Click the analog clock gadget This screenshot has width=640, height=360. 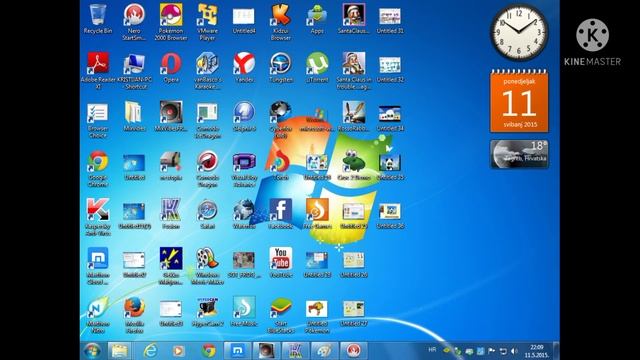point(519,33)
